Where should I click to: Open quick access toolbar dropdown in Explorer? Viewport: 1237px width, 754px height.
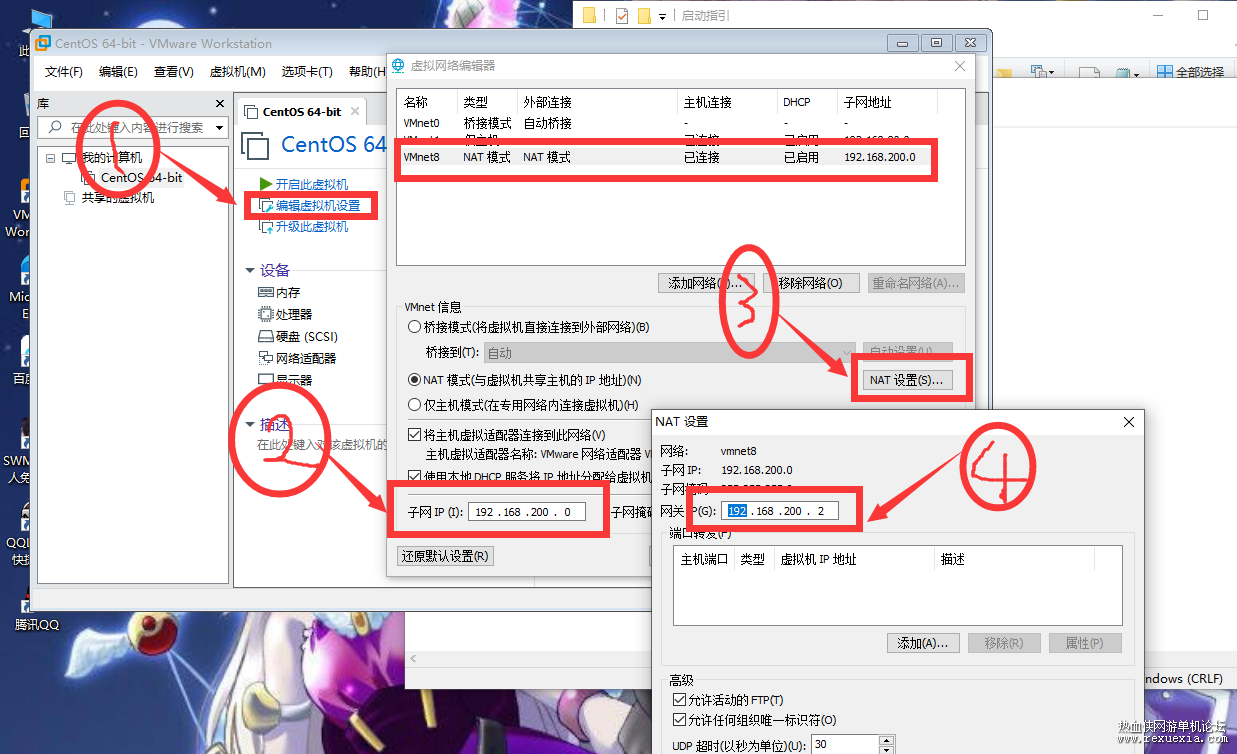pyautogui.click(x=662, y=16)
